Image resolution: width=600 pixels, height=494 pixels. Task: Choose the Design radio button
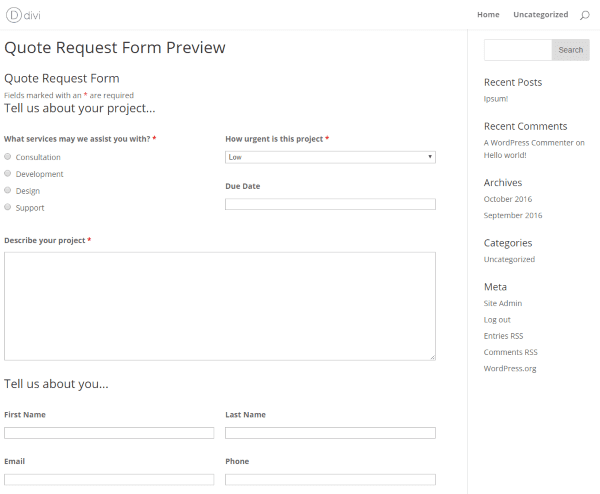tap(8, 190)
